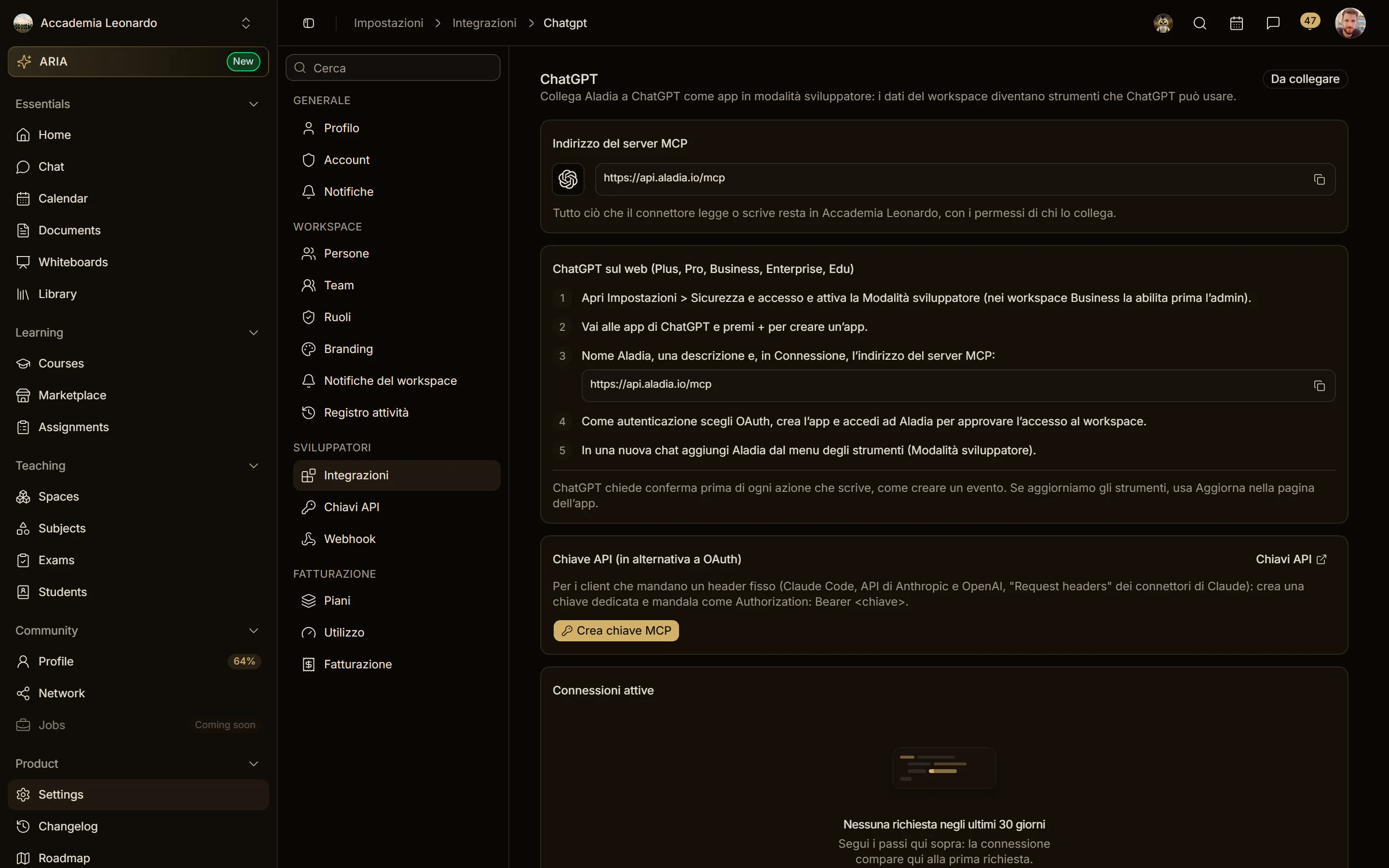Open Changelog in the sidebar
The width and height of the screenshot is (1389, 868).
(138, 826)
